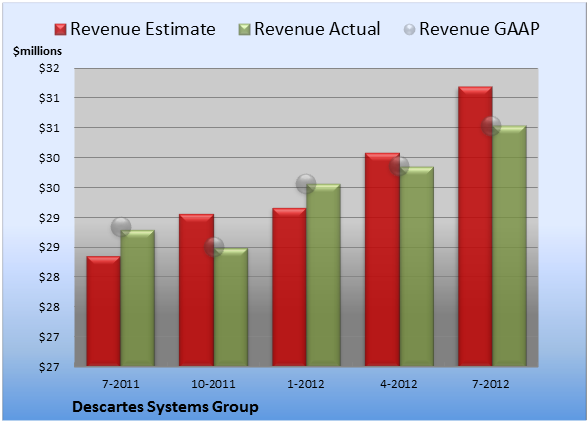Select the Revenue Estimate legend label

click(143, 29)
